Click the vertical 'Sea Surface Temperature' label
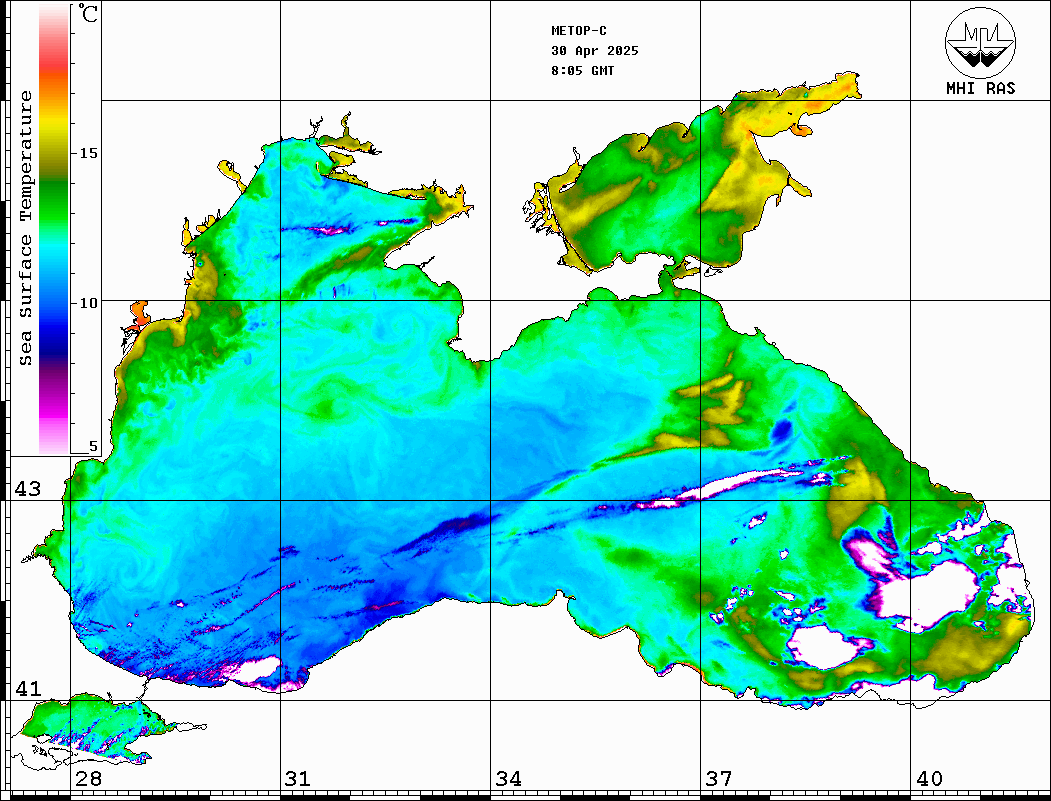 (x=25, y=228)
